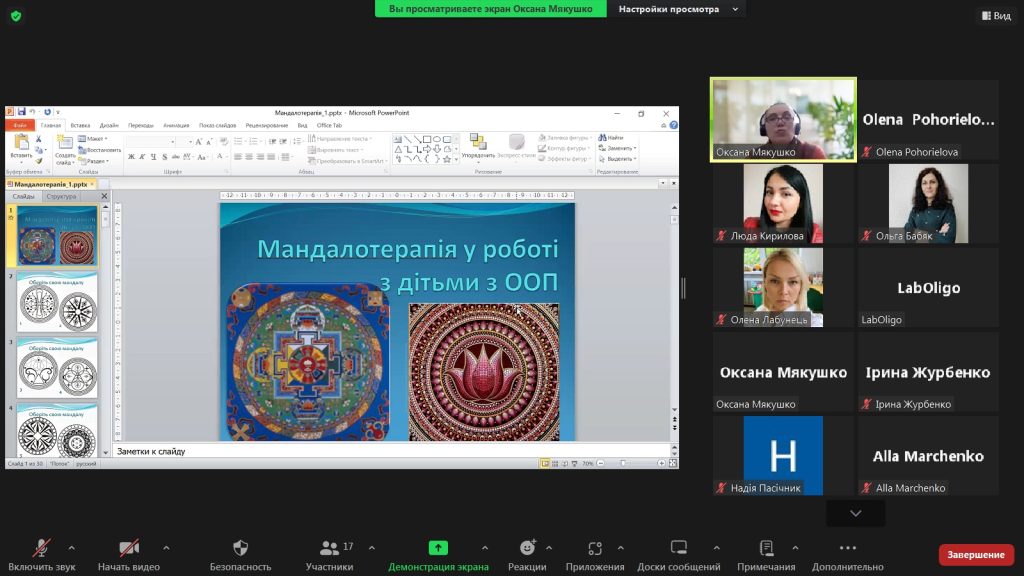Open the Реакции emoji icon
The image size is (1024, 576).
click(x=527, y=548)
